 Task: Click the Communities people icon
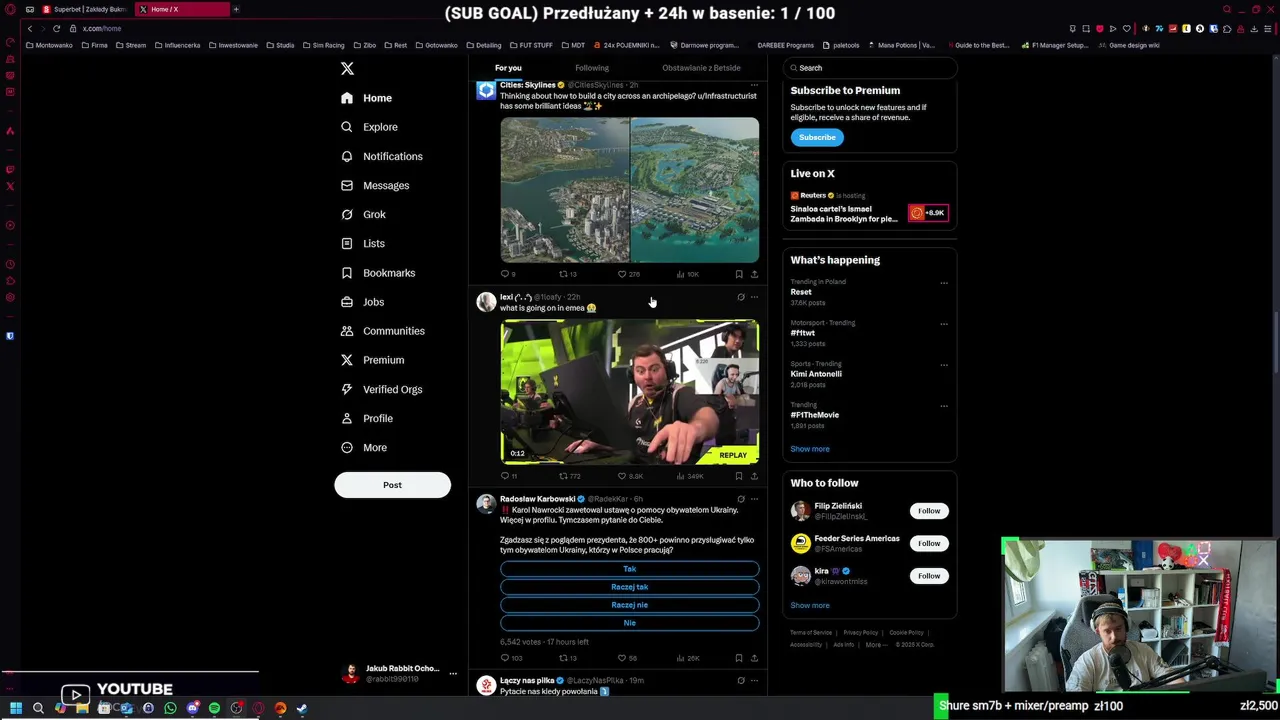pos(347,331)
